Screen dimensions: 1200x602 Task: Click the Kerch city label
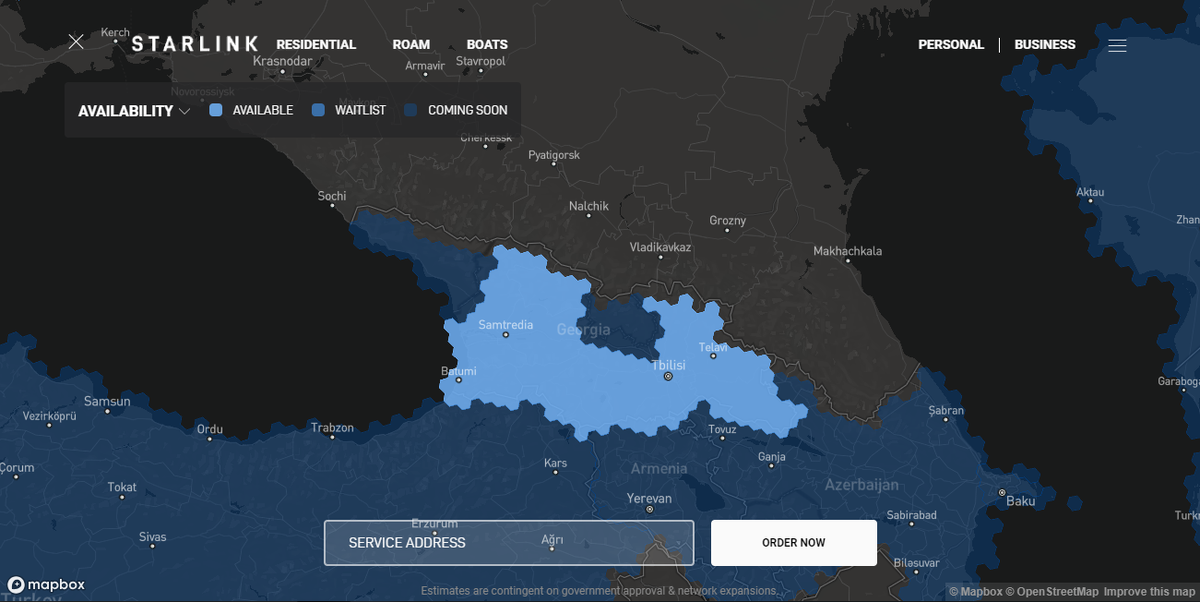115,33
